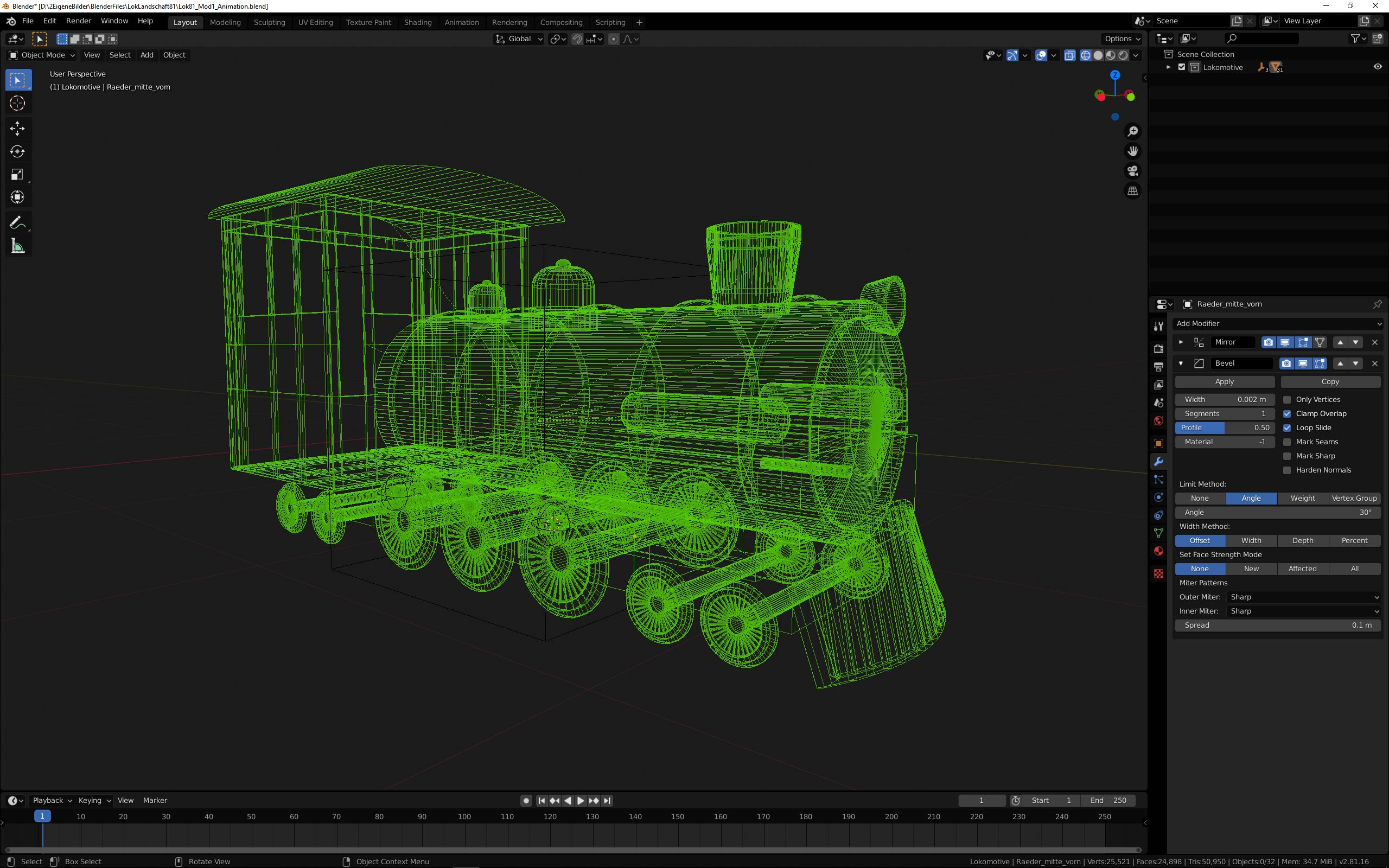This screenshot has height=868, width=1389.
Task: Select the Move tool in toolbar
Action: coord(17,128)
